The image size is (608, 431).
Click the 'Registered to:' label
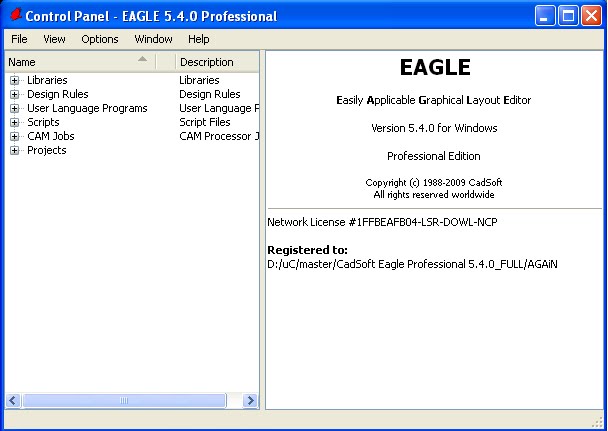[x=307, y=250]
